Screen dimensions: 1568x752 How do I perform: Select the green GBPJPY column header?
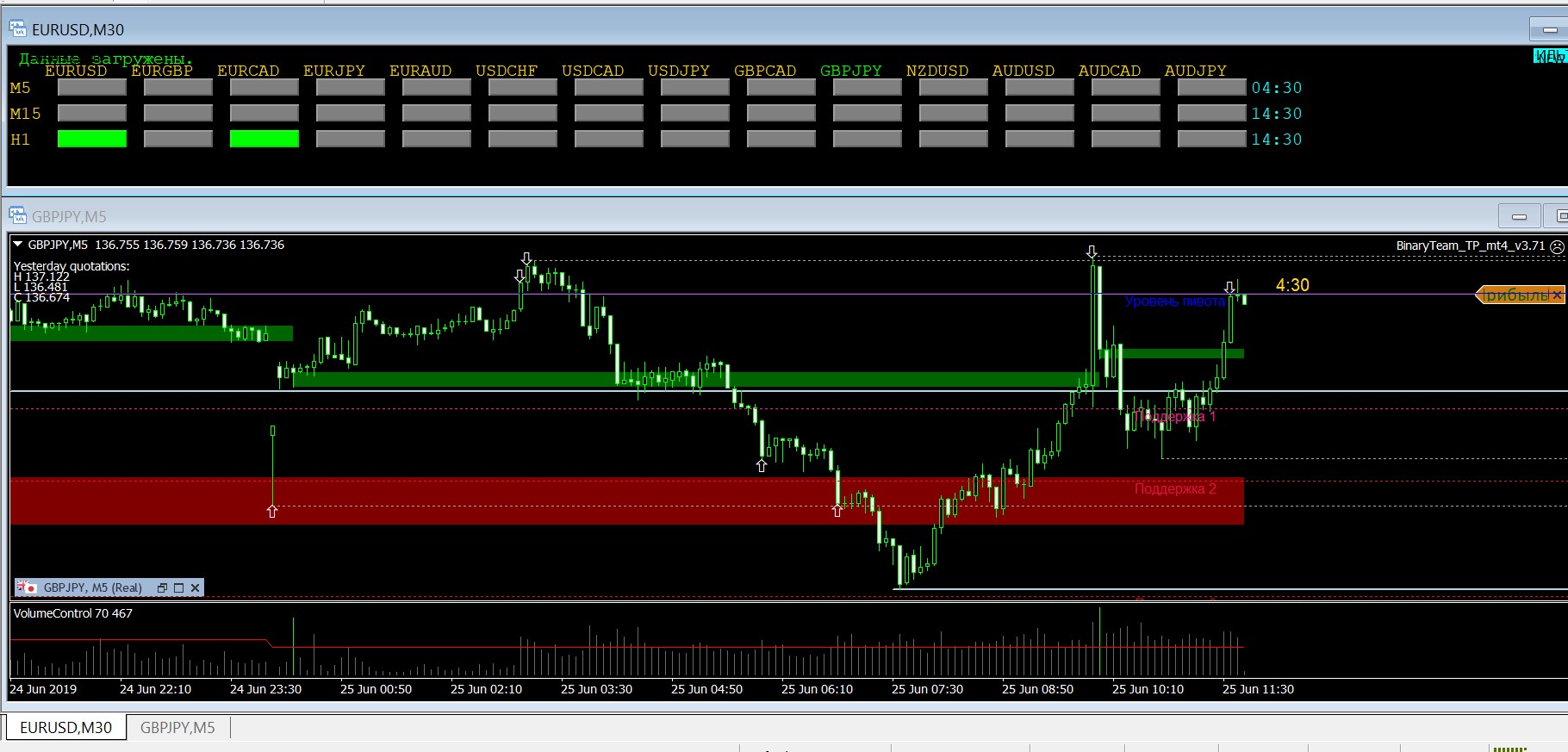(851, 71)
